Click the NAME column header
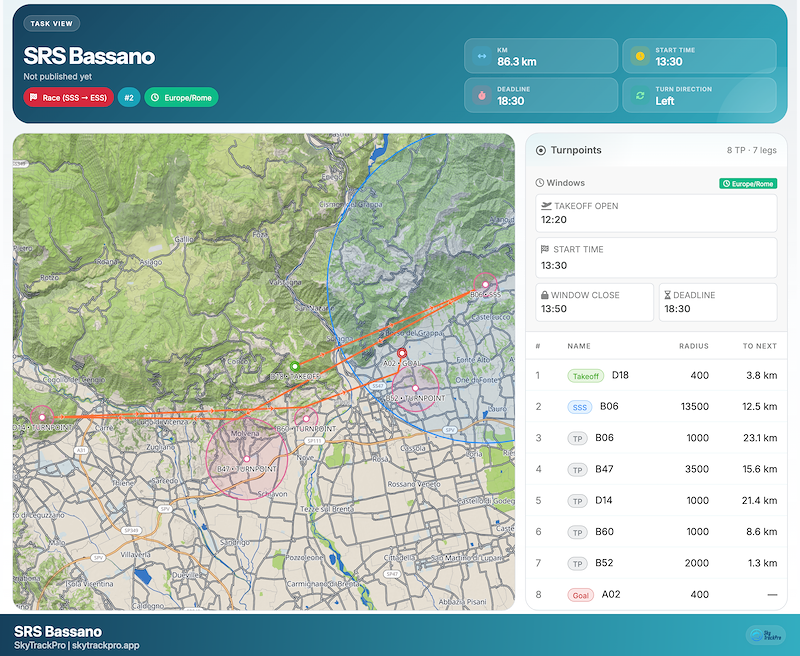The height and width of the screenshot is (656, 800). (579, 346)
